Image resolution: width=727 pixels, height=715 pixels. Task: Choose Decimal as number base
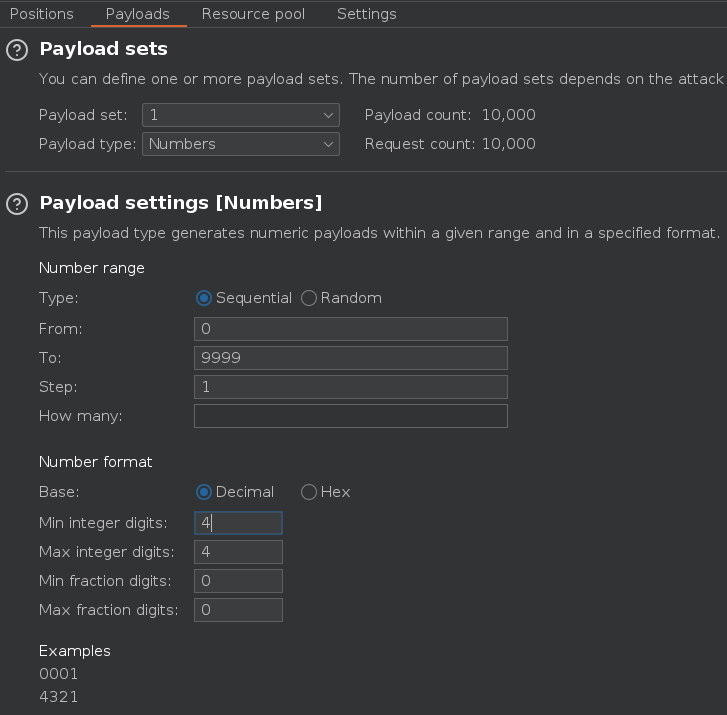tap(204, 492)
